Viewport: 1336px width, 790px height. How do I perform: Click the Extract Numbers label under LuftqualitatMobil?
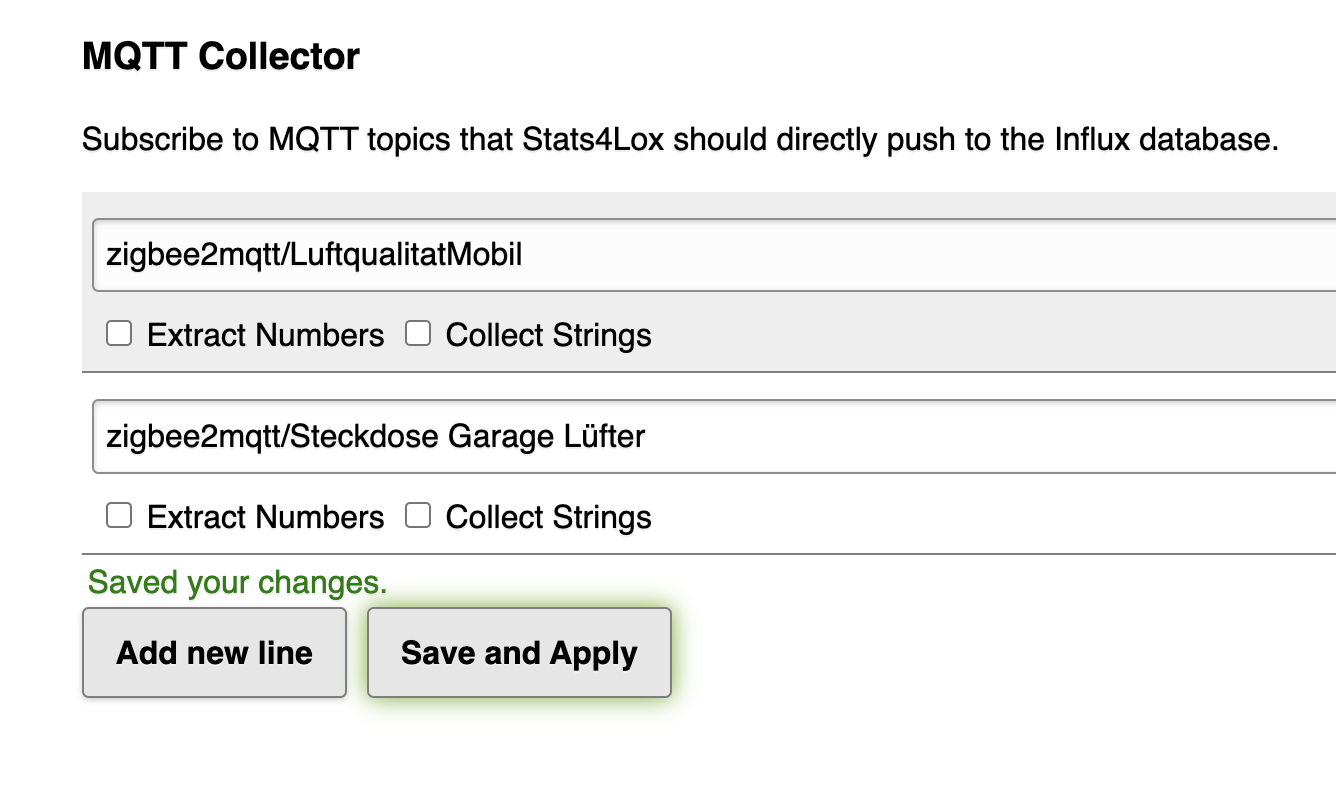265,335
